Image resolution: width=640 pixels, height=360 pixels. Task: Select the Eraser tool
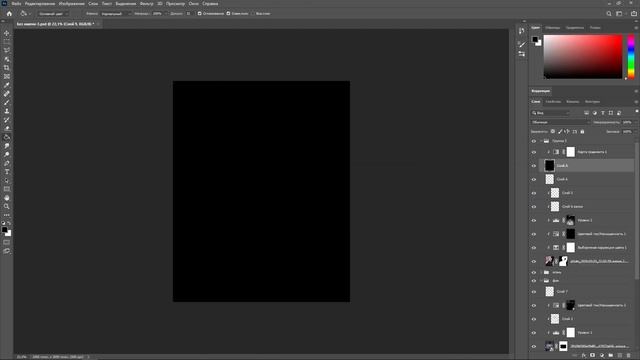coord(7,128)
